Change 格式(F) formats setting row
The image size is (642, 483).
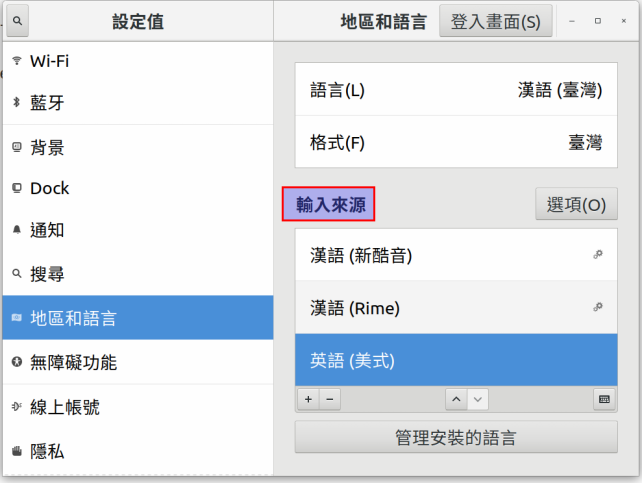point(456,142)
